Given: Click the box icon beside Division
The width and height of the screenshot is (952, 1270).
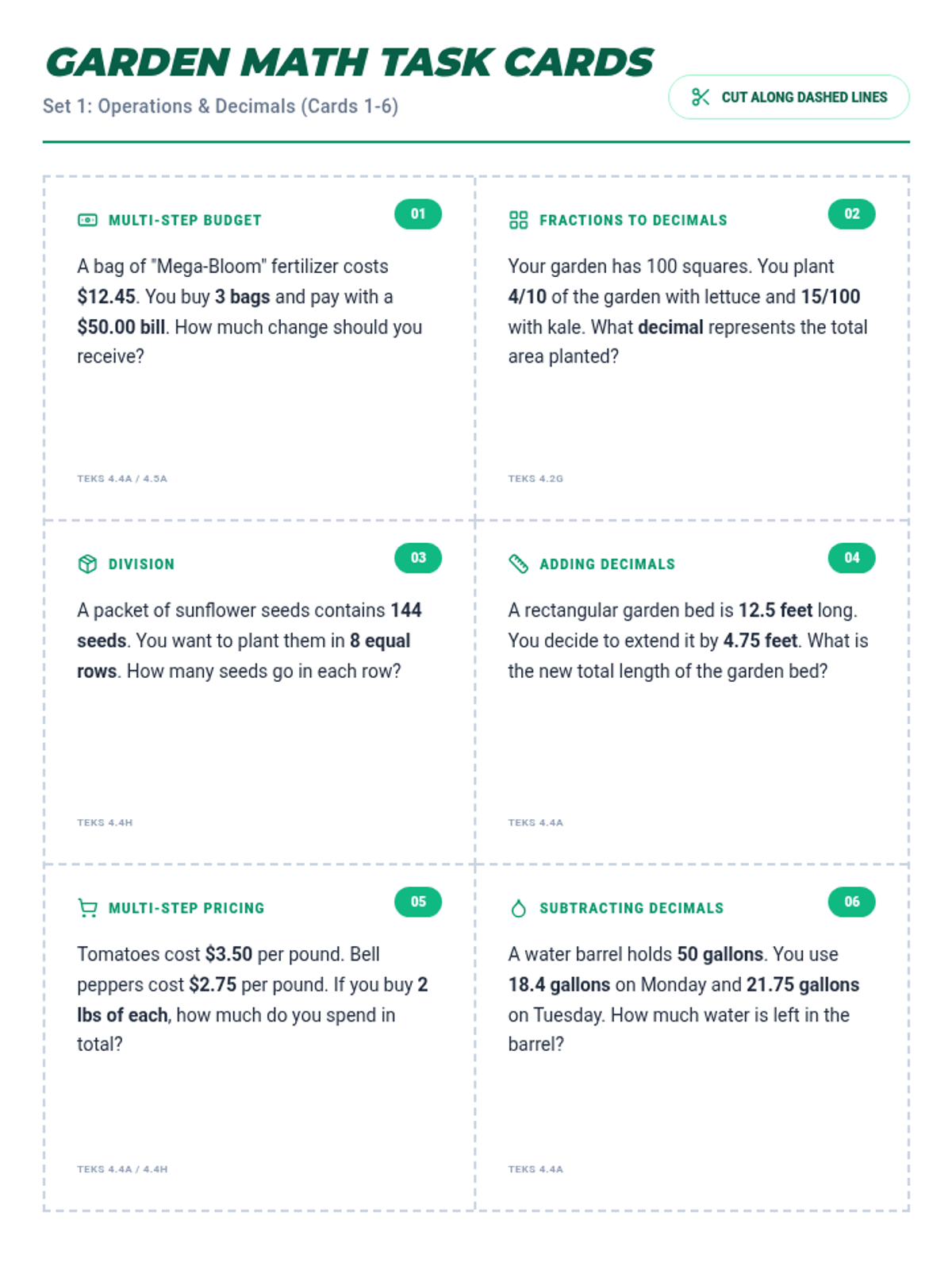Looking at the screenshot, I should [87, 564].
